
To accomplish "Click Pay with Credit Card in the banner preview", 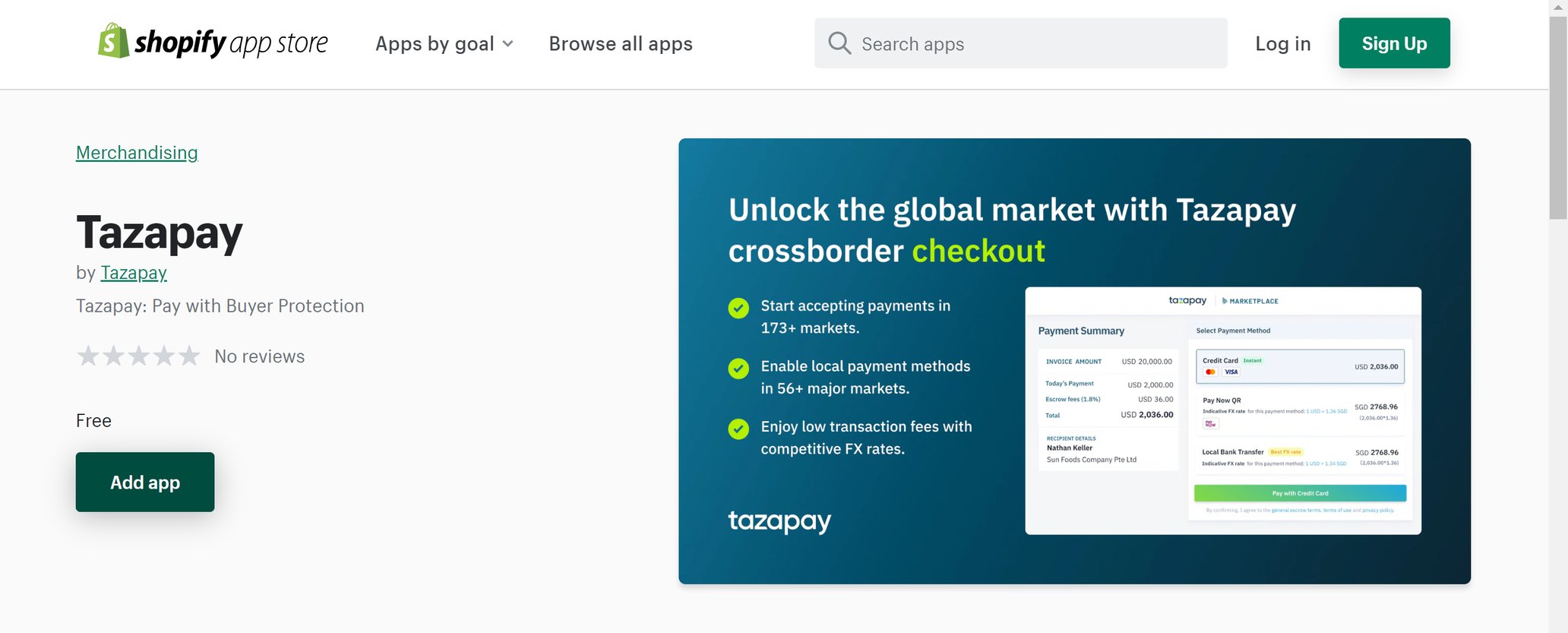I will (x=1300, y=493).
